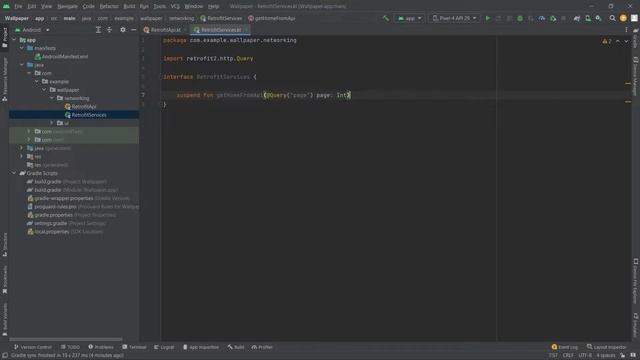Click getHomeFromApi breadcrumb

271,18
